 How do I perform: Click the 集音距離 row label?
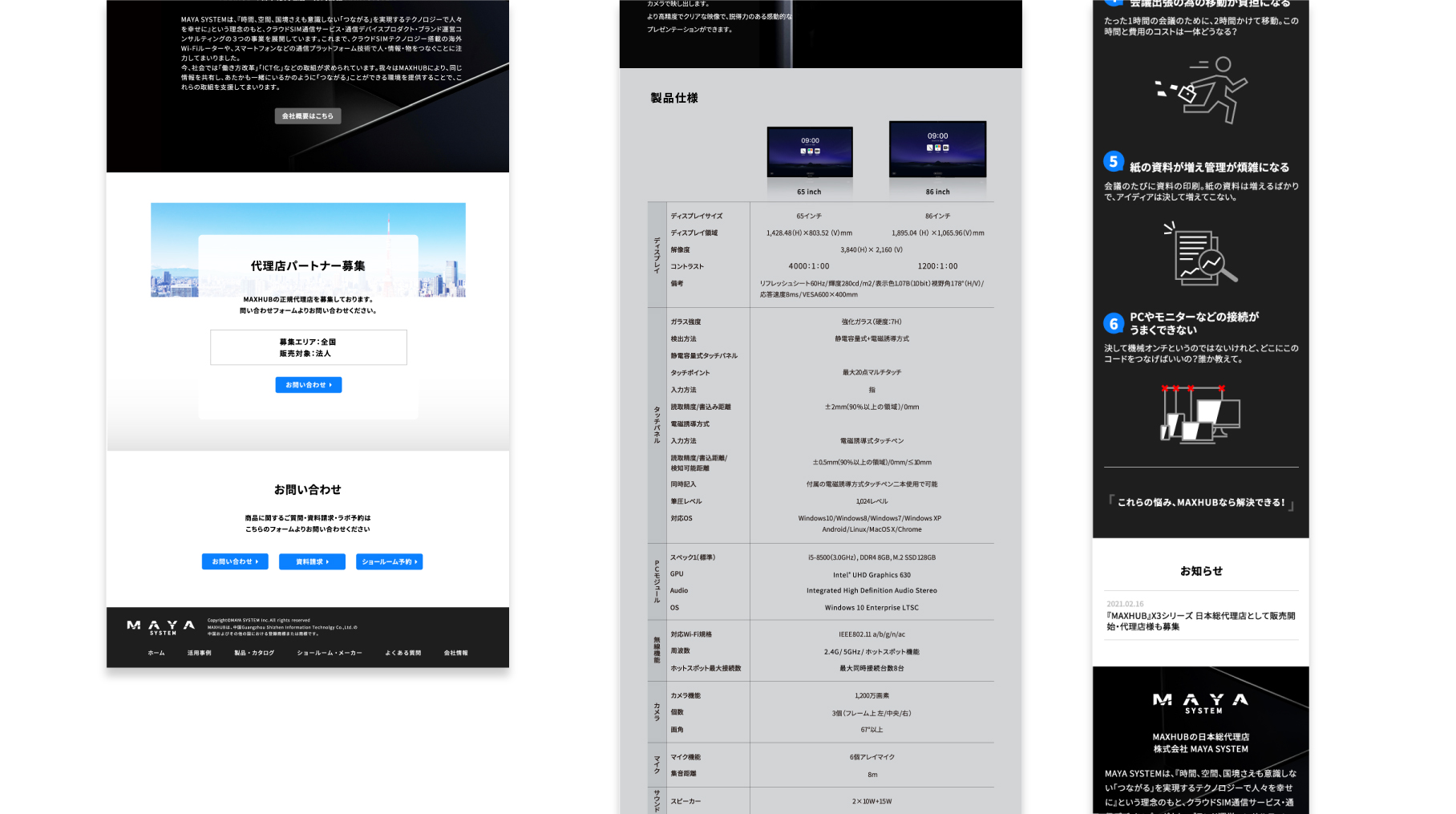[x=683, y=774]
